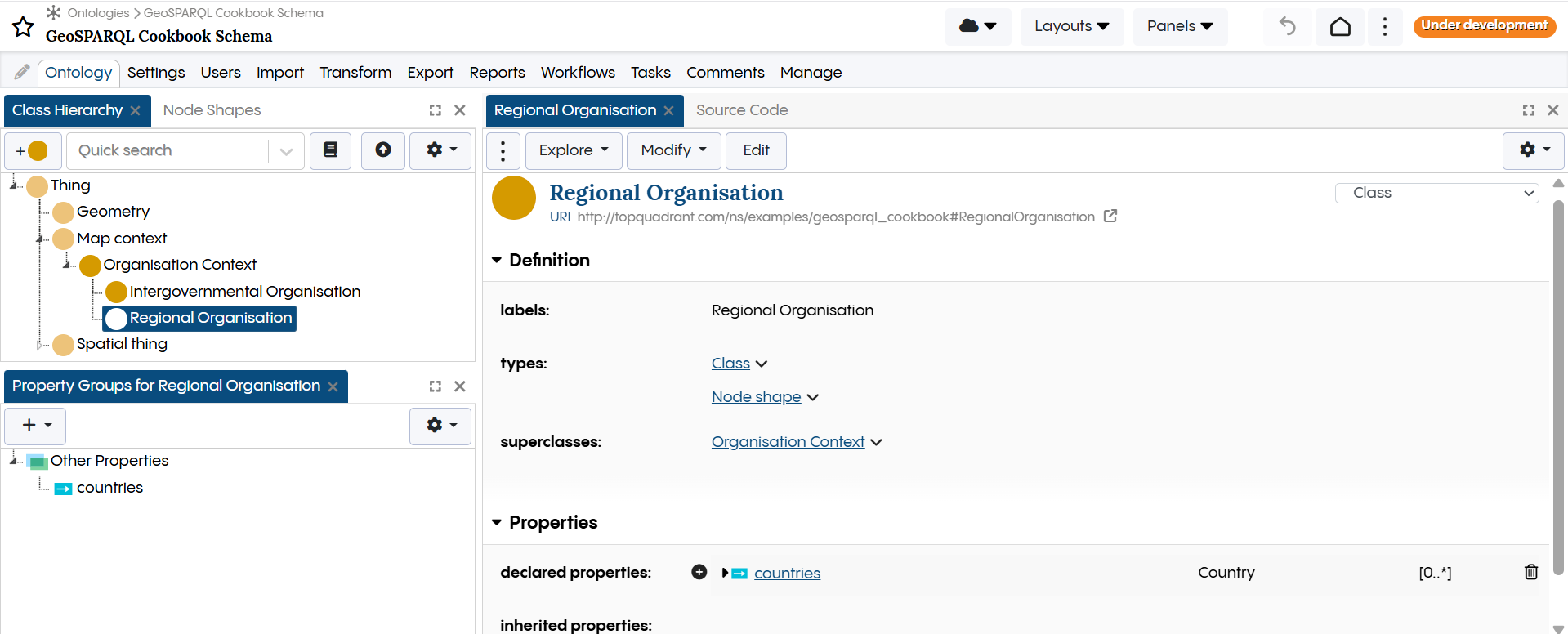
Task: Open the cloud menu icon
Action: (978, 26)
